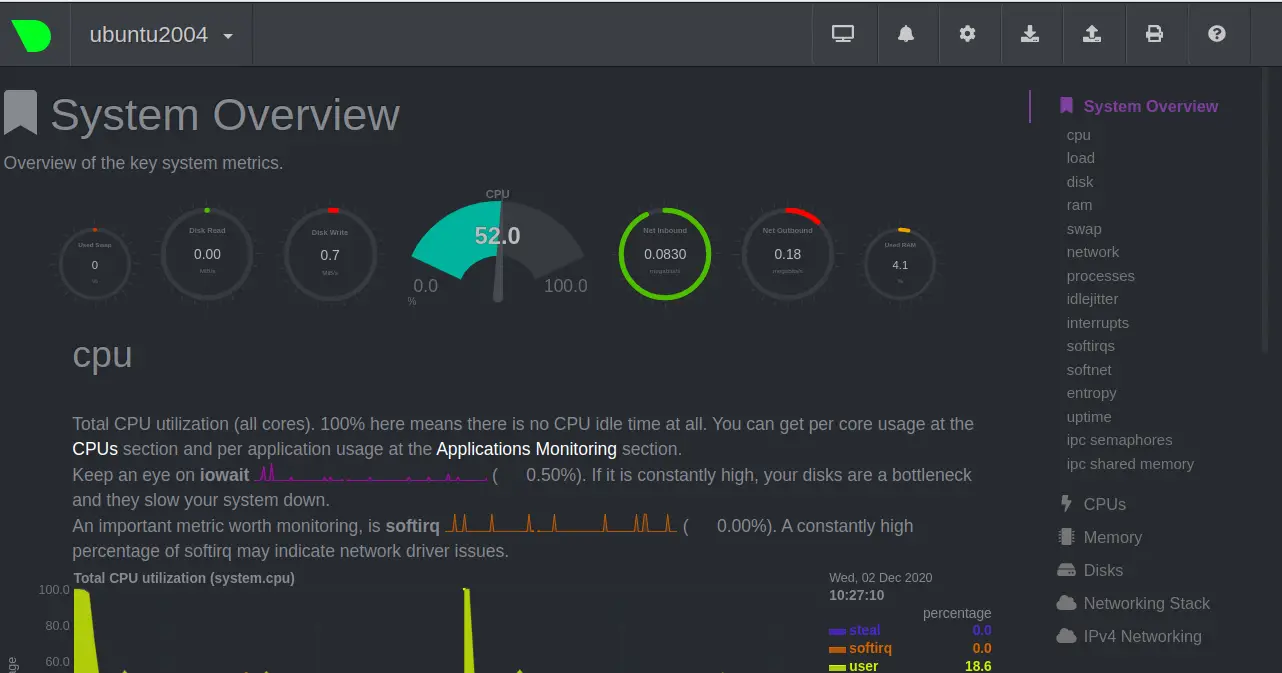
Task: Click the Networking Stack cloud icon
Action: point(1066,603)
